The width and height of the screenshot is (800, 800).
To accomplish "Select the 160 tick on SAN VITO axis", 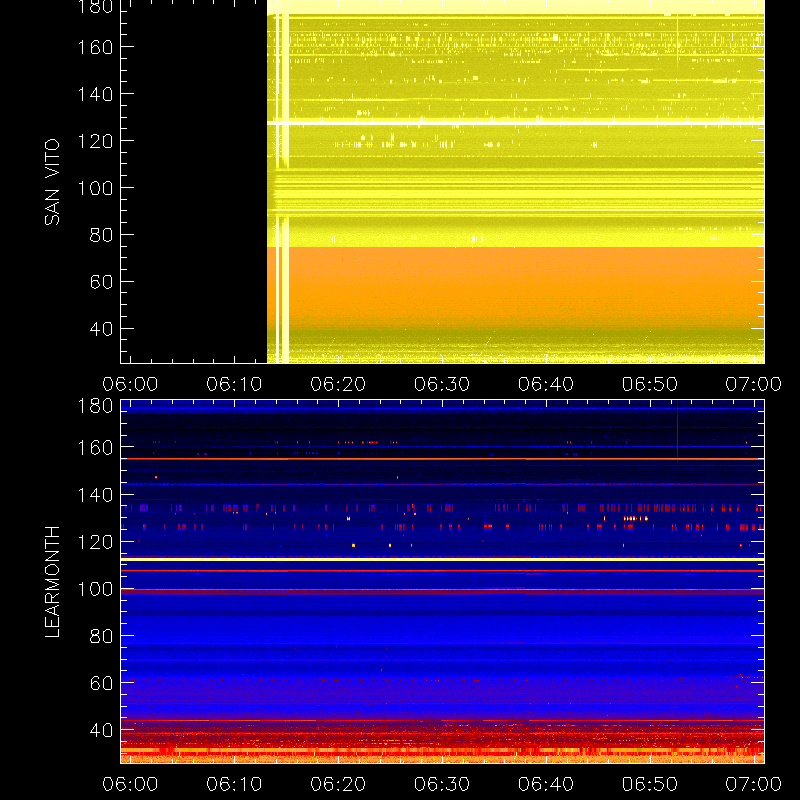I will point(95,47).
